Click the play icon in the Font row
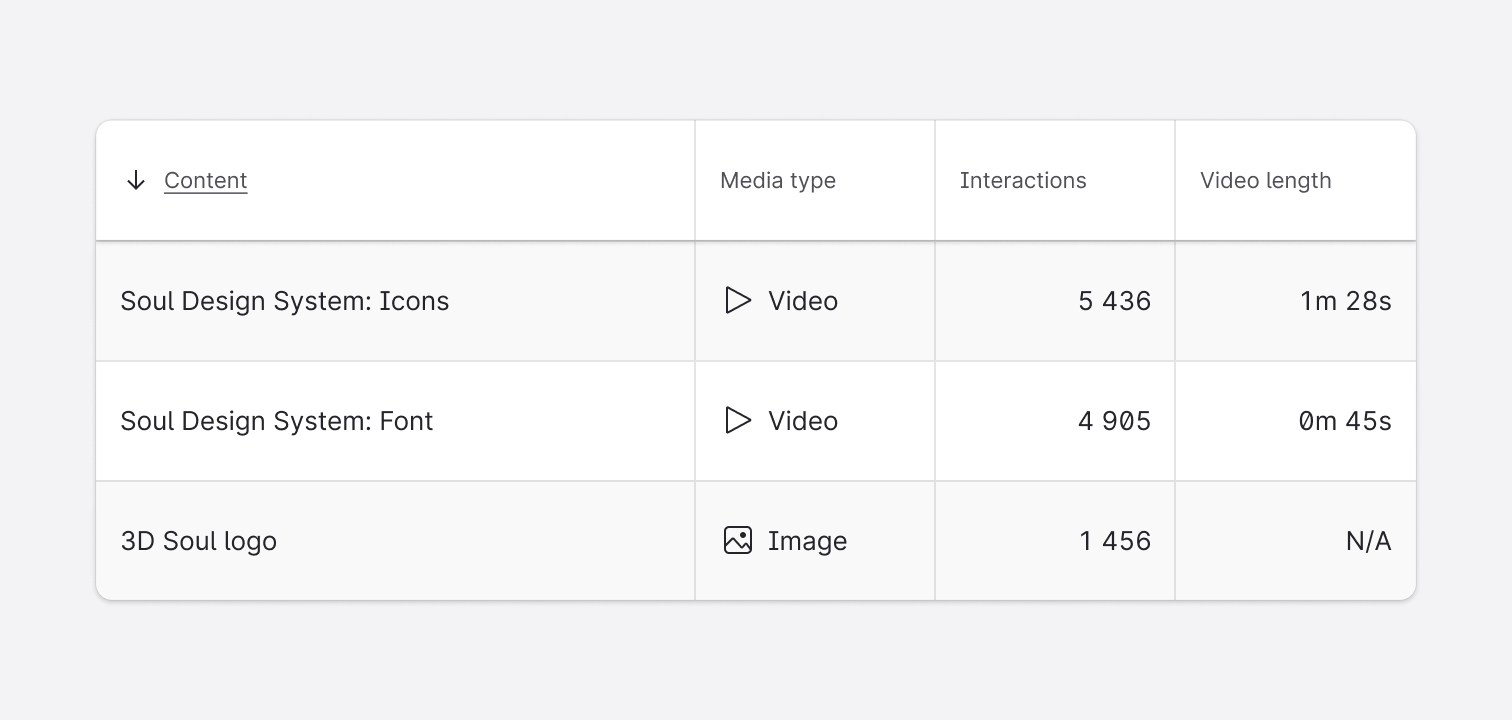Image resolution: width=1512 pixels, height=720 pixels. click(x=738, y=421)
